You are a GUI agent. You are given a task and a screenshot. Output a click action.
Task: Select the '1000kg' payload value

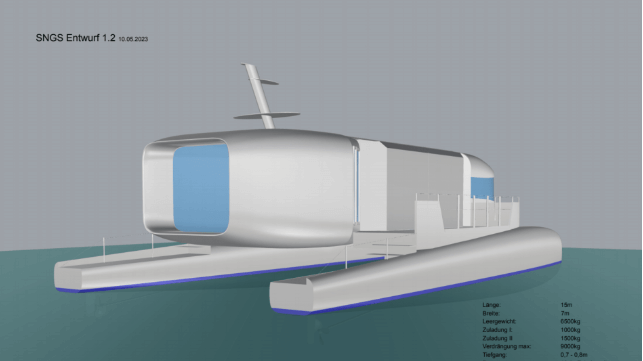point(570,330)
